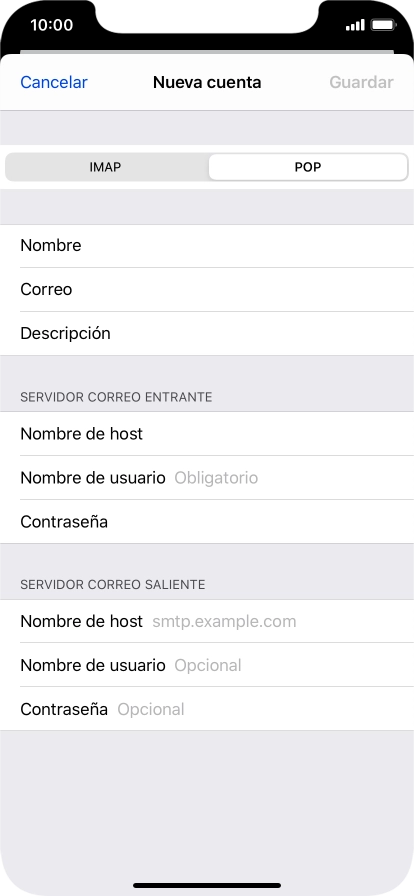Tap the battery icon in status bar
Viewport: 414px width, 896px height.
pos(383,25)
